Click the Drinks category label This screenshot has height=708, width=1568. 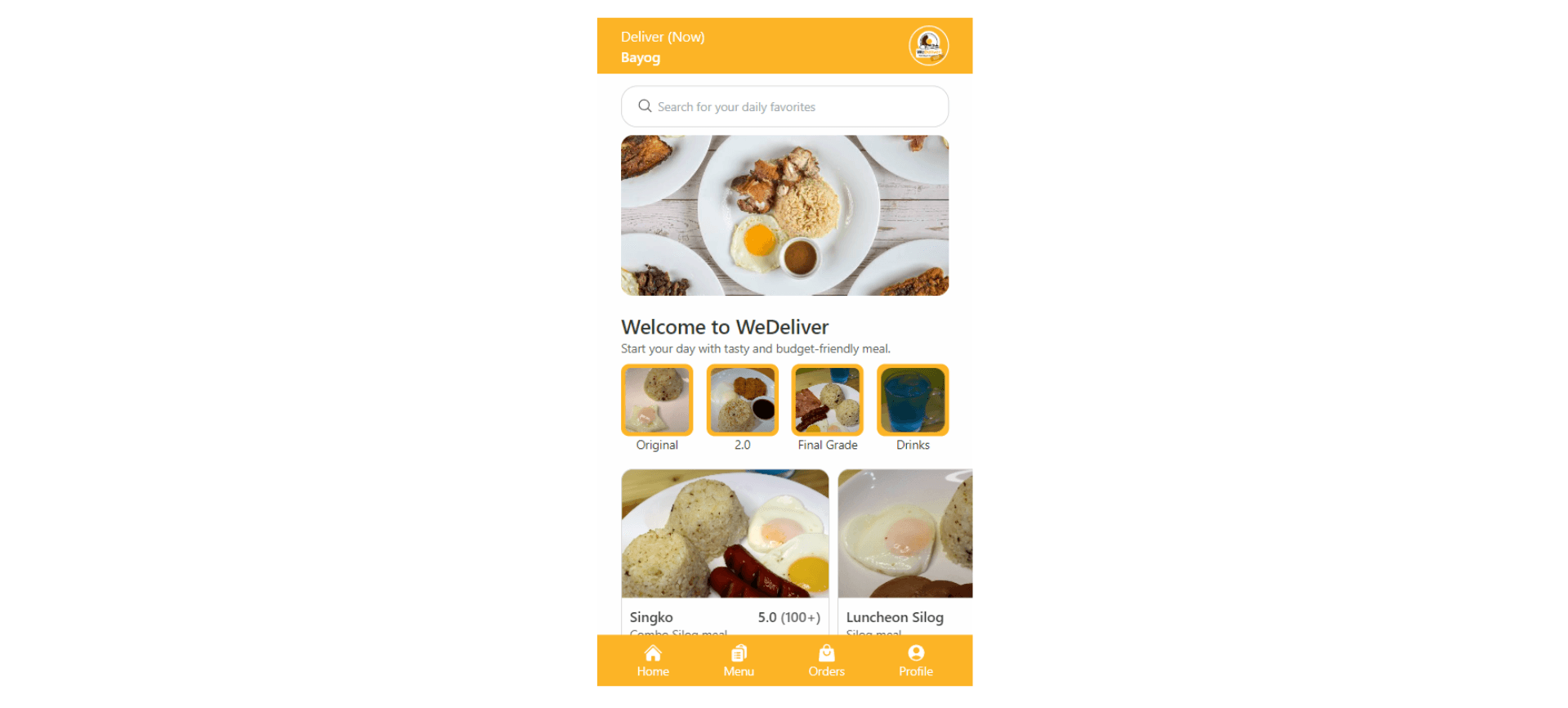point(913,445)
